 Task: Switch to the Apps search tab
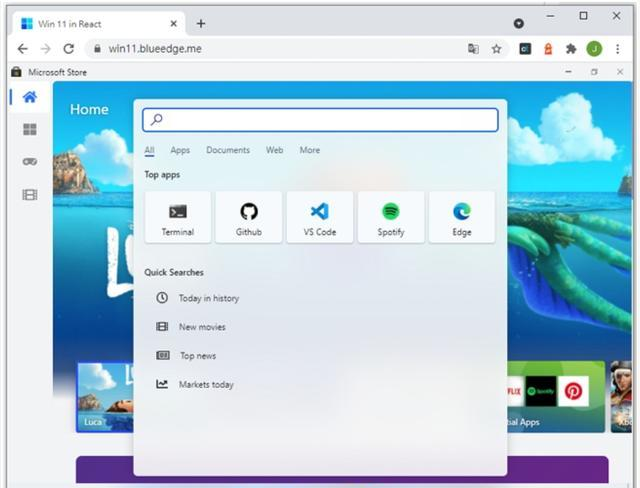(180, 150)
